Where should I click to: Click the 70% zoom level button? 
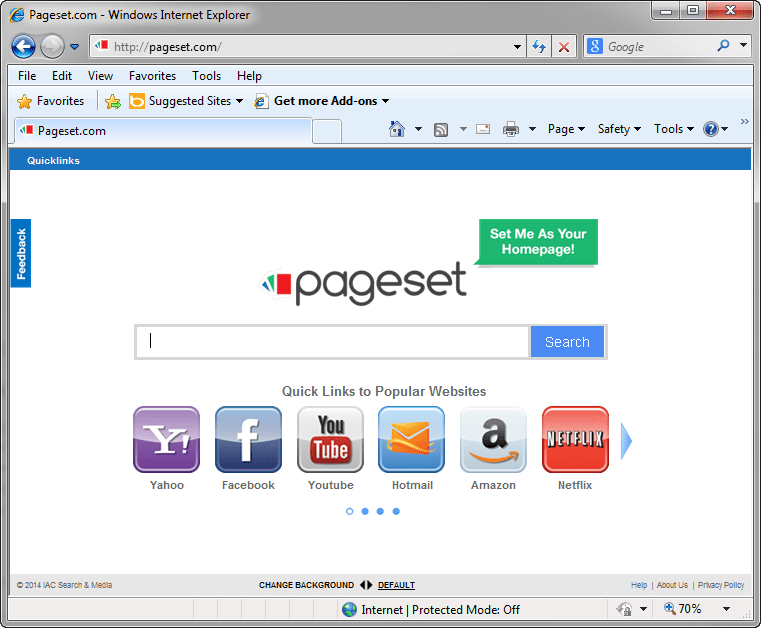(682, 609)
